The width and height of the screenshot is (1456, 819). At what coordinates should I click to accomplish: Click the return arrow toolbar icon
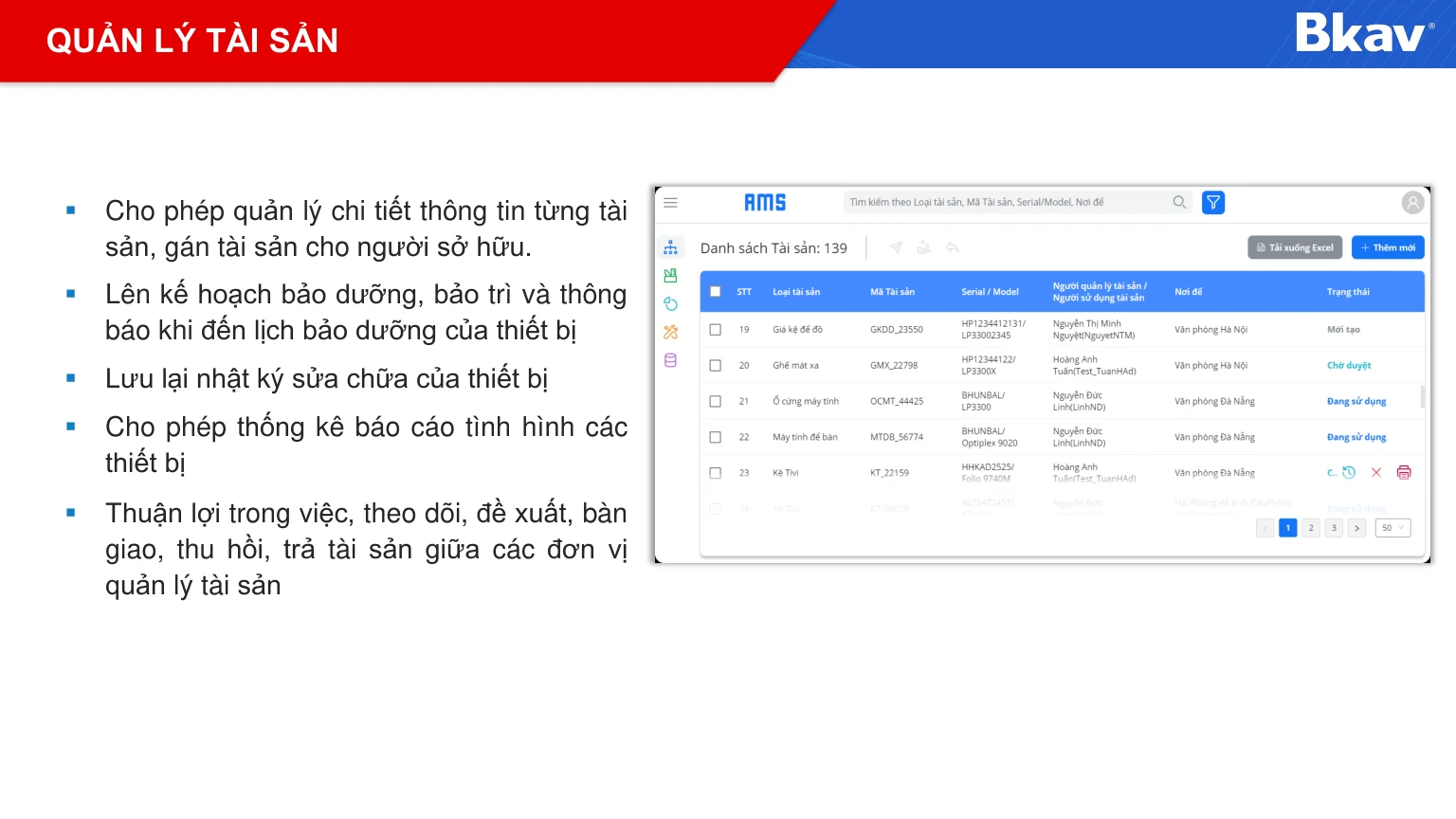(x=953, y=247)
